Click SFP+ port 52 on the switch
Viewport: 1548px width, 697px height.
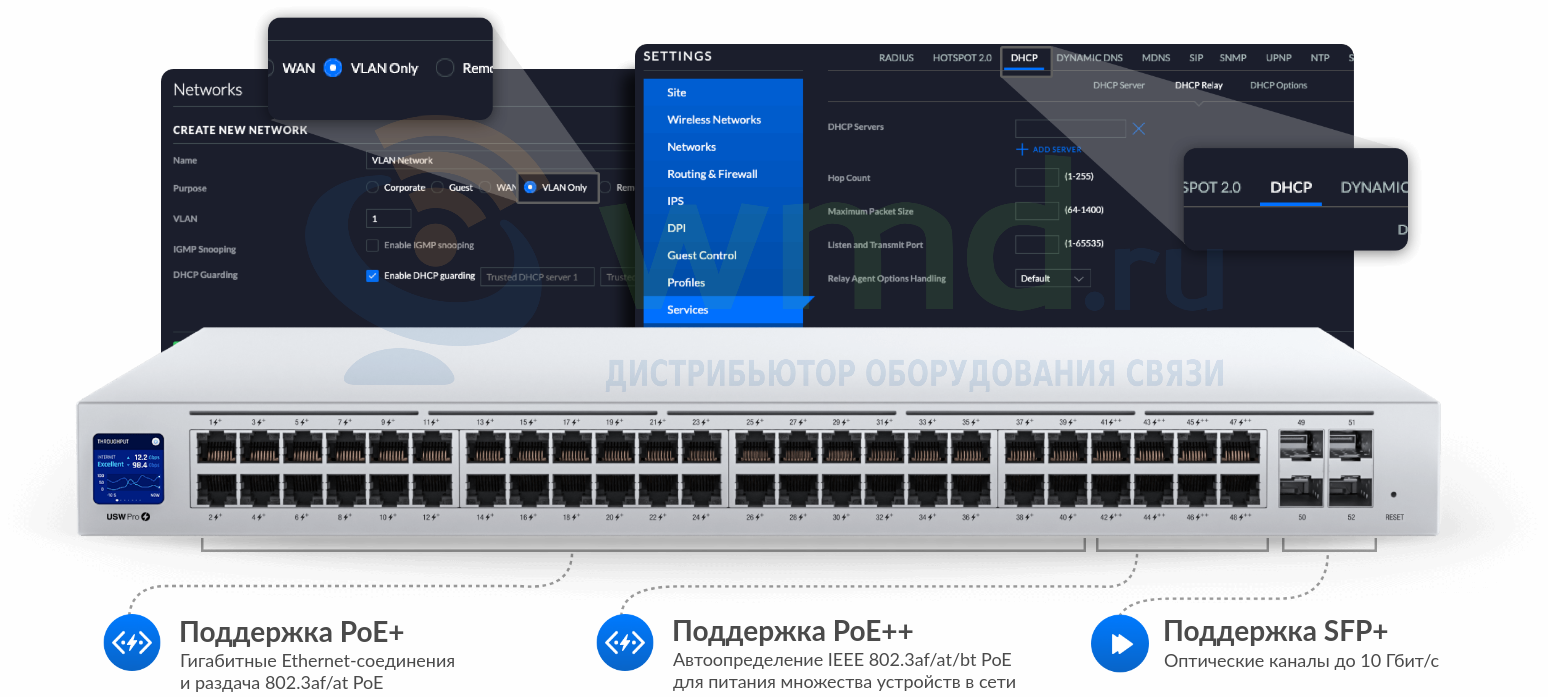click(x=1350, y=490)
